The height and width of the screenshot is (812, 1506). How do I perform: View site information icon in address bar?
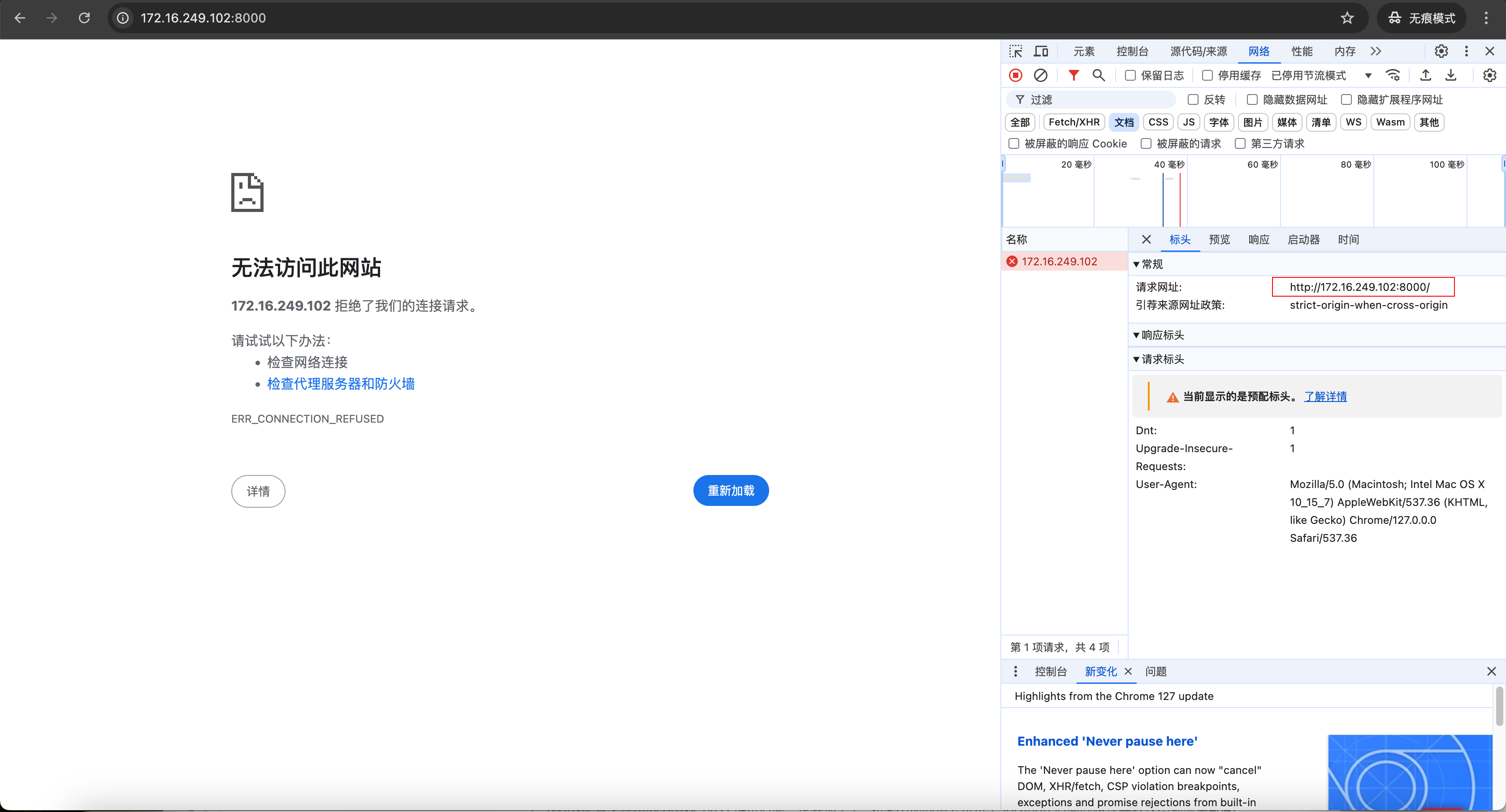coord(123,18)
